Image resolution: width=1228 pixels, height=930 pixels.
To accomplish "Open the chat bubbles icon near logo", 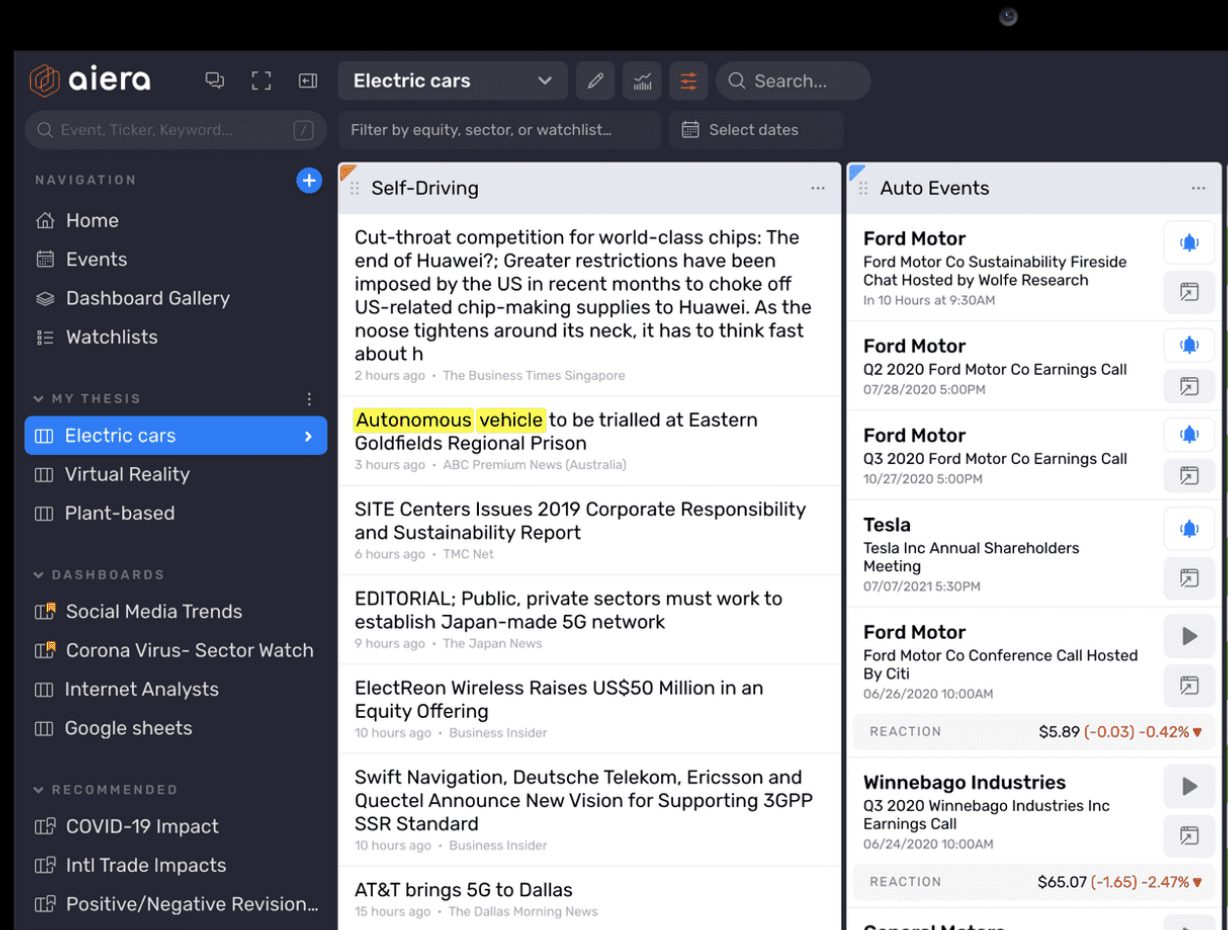I will [x=215, y=81].
